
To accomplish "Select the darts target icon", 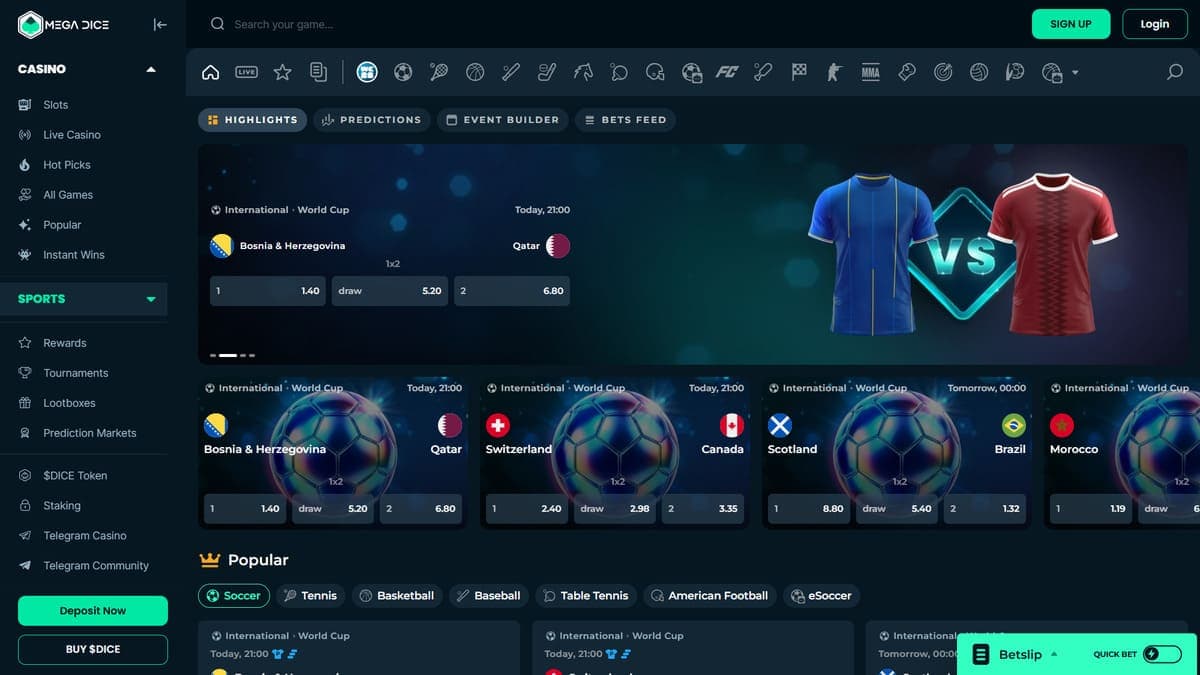I will (x=943, y=72).
